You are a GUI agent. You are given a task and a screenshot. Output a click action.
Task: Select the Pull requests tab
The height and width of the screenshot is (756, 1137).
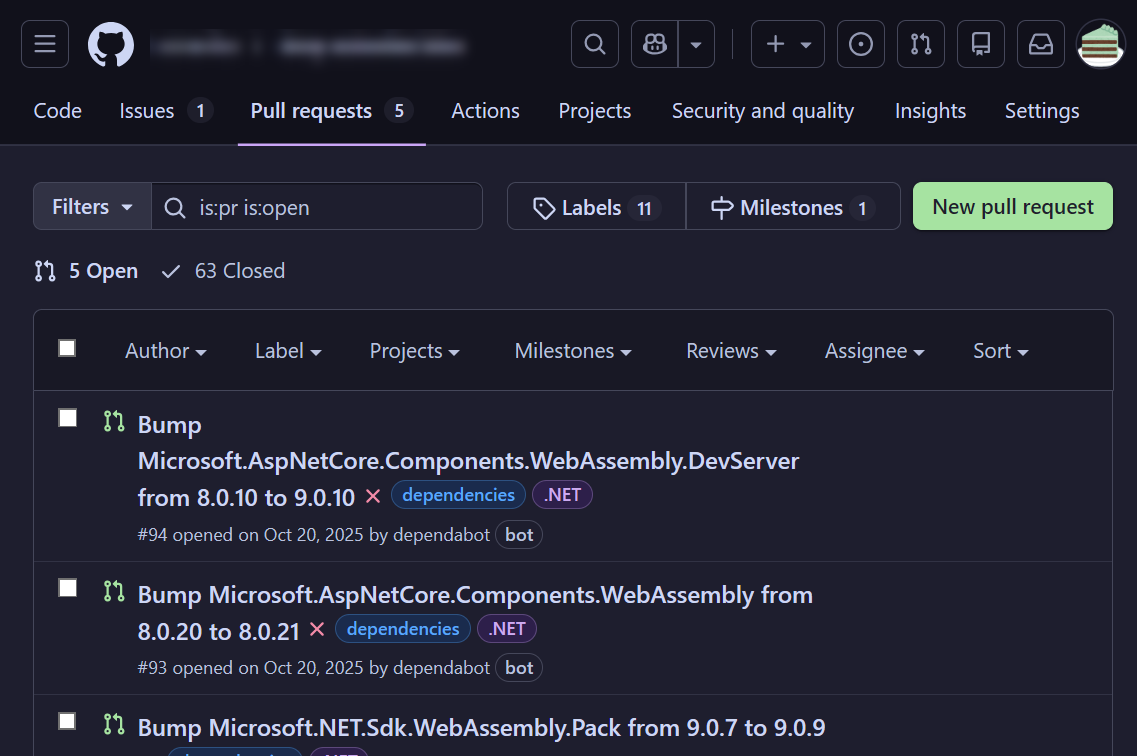click(331, 111)
